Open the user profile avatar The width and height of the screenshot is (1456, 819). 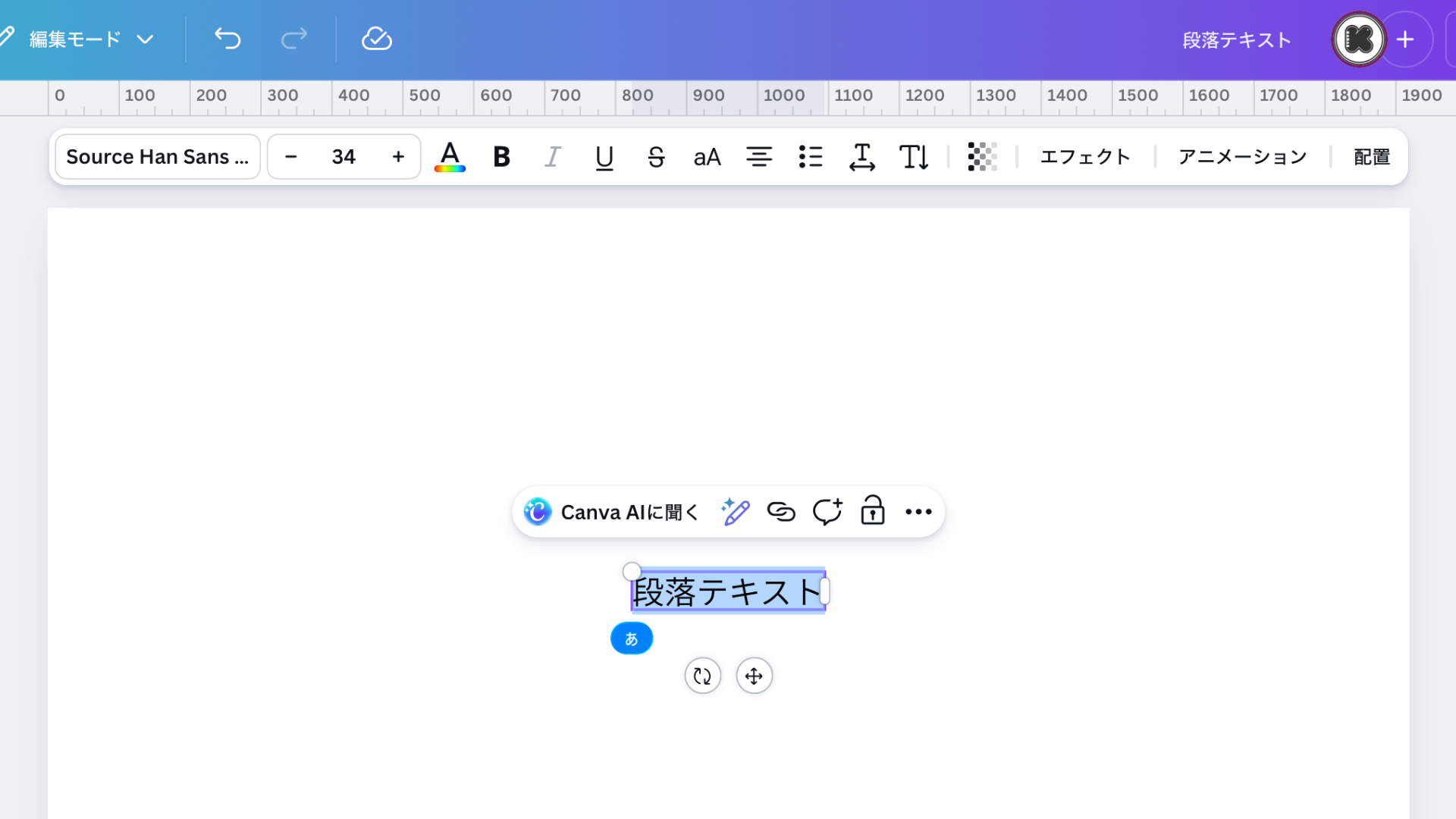tap(1359, 39)
